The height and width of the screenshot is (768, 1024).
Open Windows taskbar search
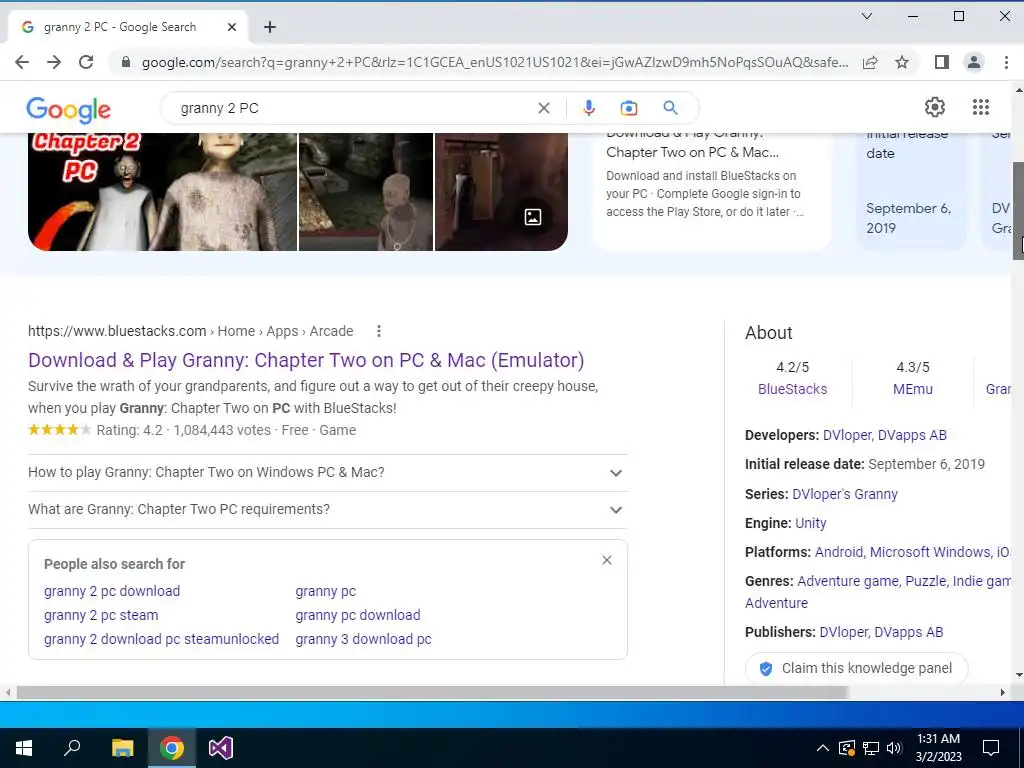72,748
